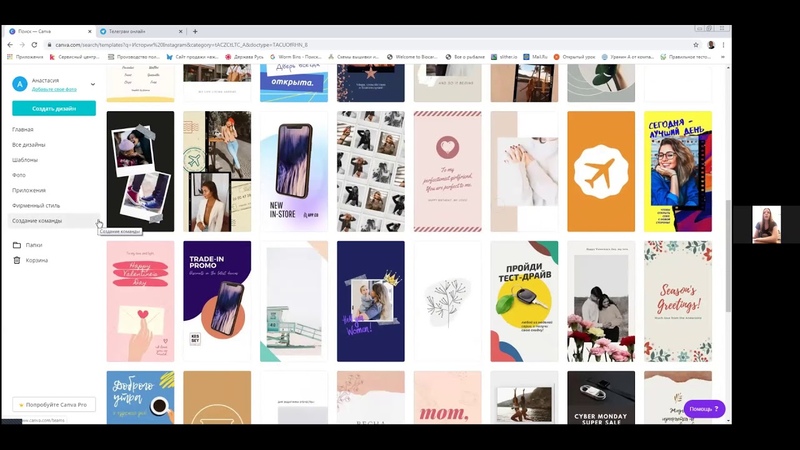The image size is (800, 450).
Task: Open the white botanical sketch template
Action: pos(447,302)
